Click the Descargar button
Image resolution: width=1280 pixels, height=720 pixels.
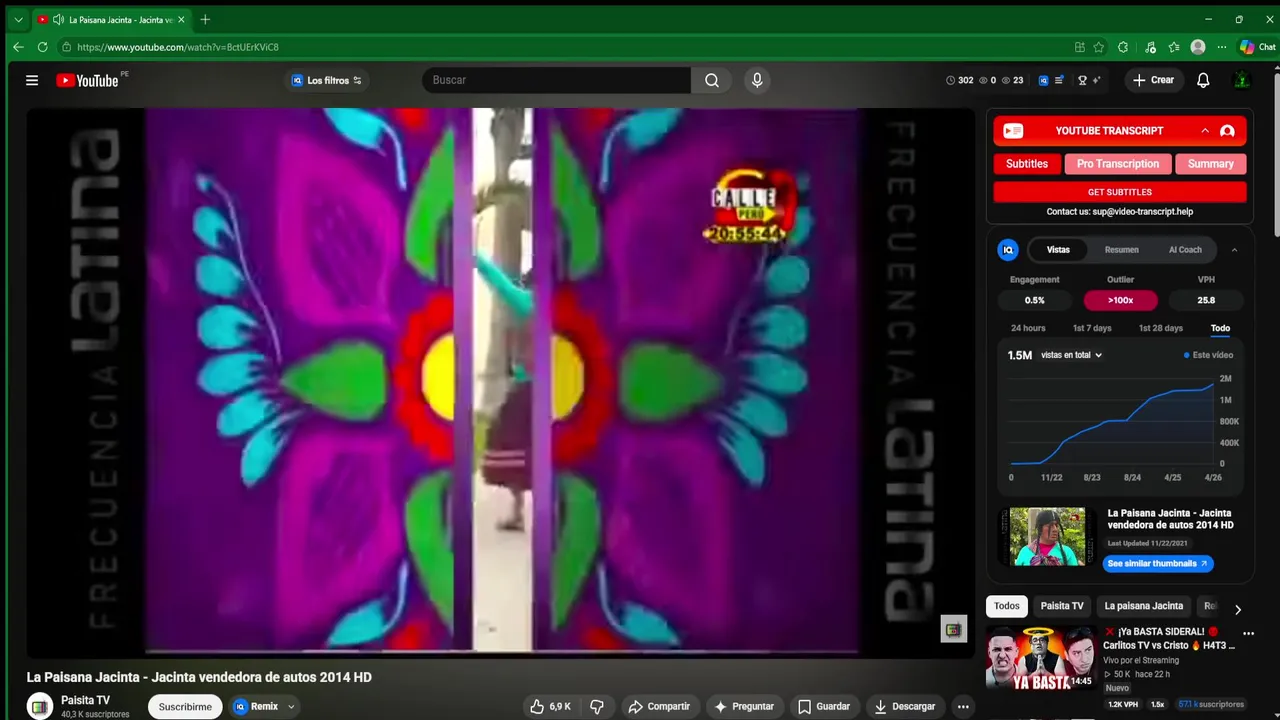pyautogui.click(x=904, y=706)
